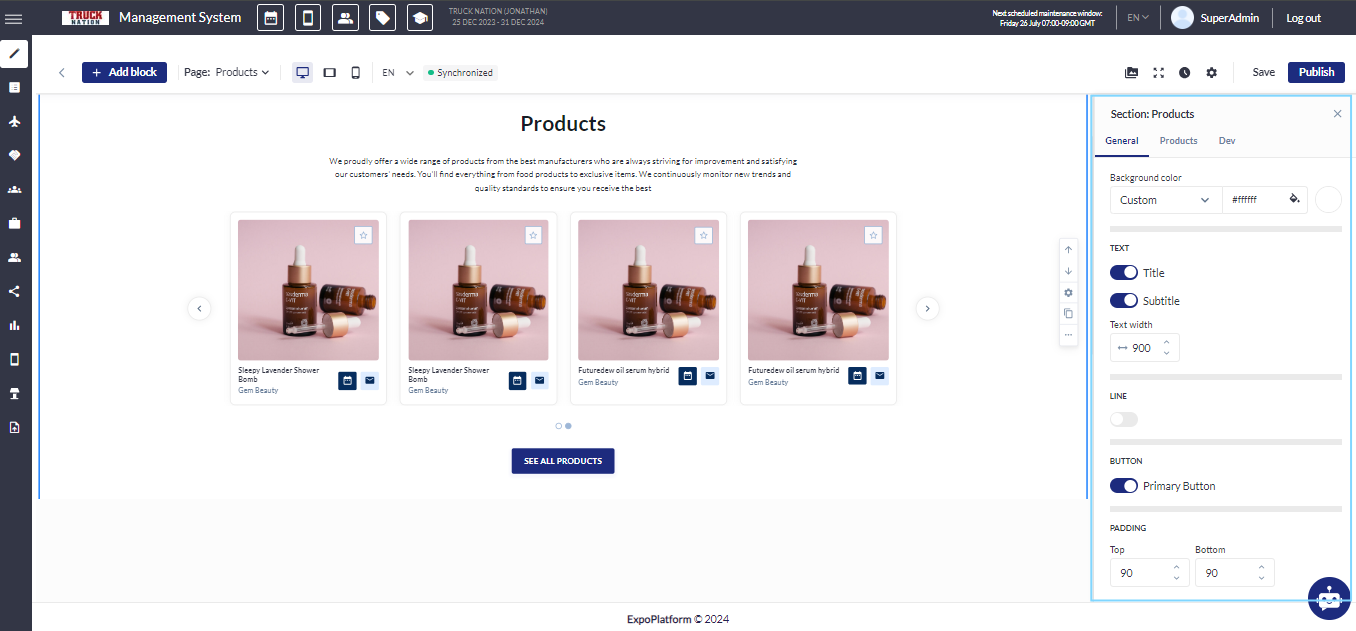
Task: Toggle the Subtitle switch off
Action: 1124,300
